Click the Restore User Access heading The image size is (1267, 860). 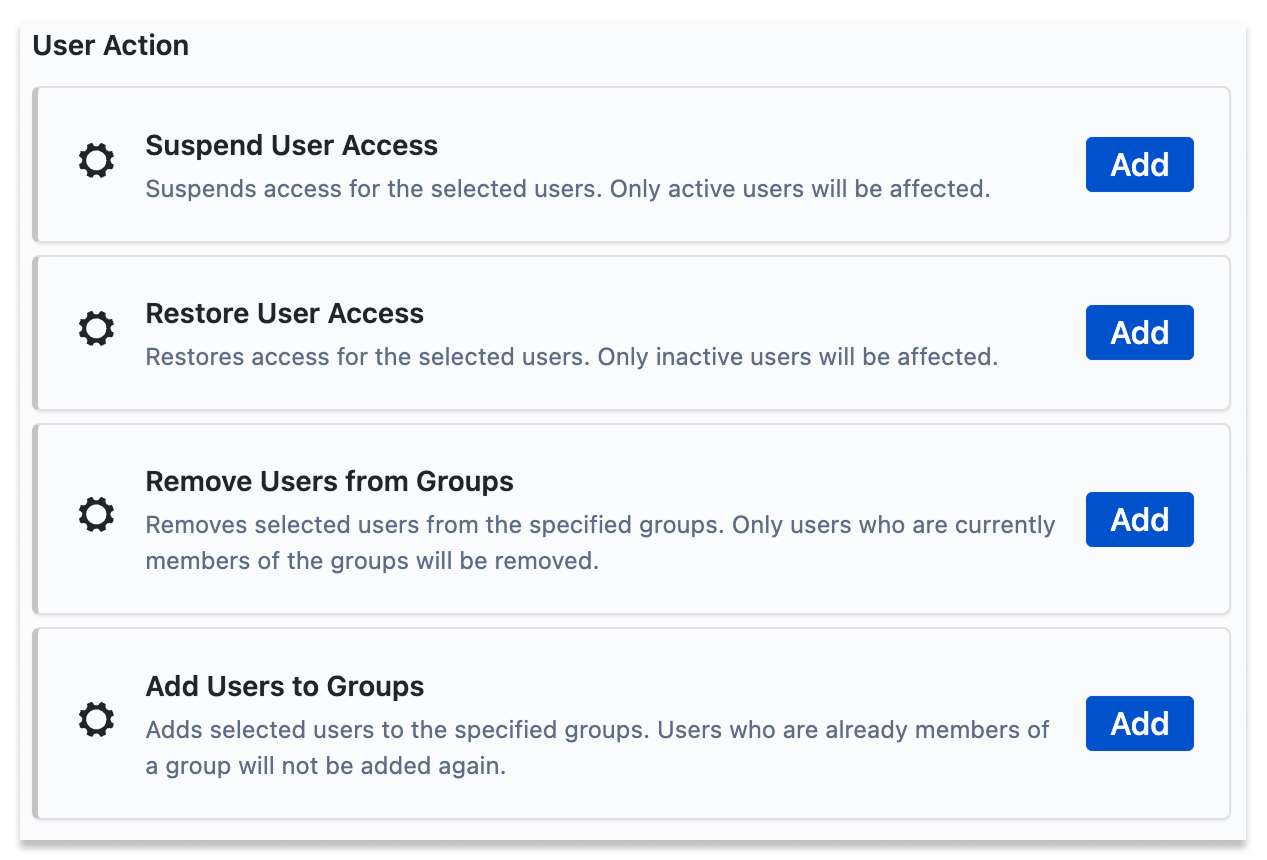(284, 314)
